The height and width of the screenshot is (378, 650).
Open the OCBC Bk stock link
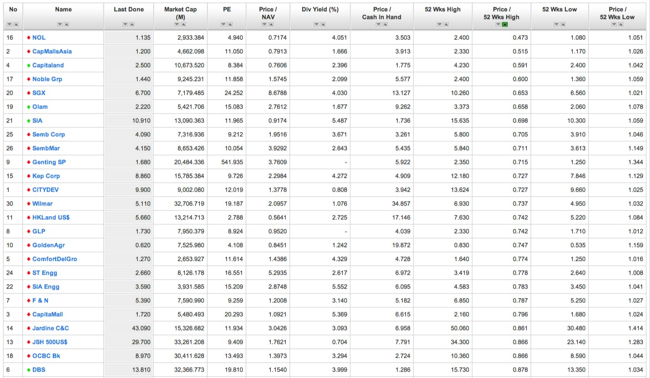click(46, 356)
